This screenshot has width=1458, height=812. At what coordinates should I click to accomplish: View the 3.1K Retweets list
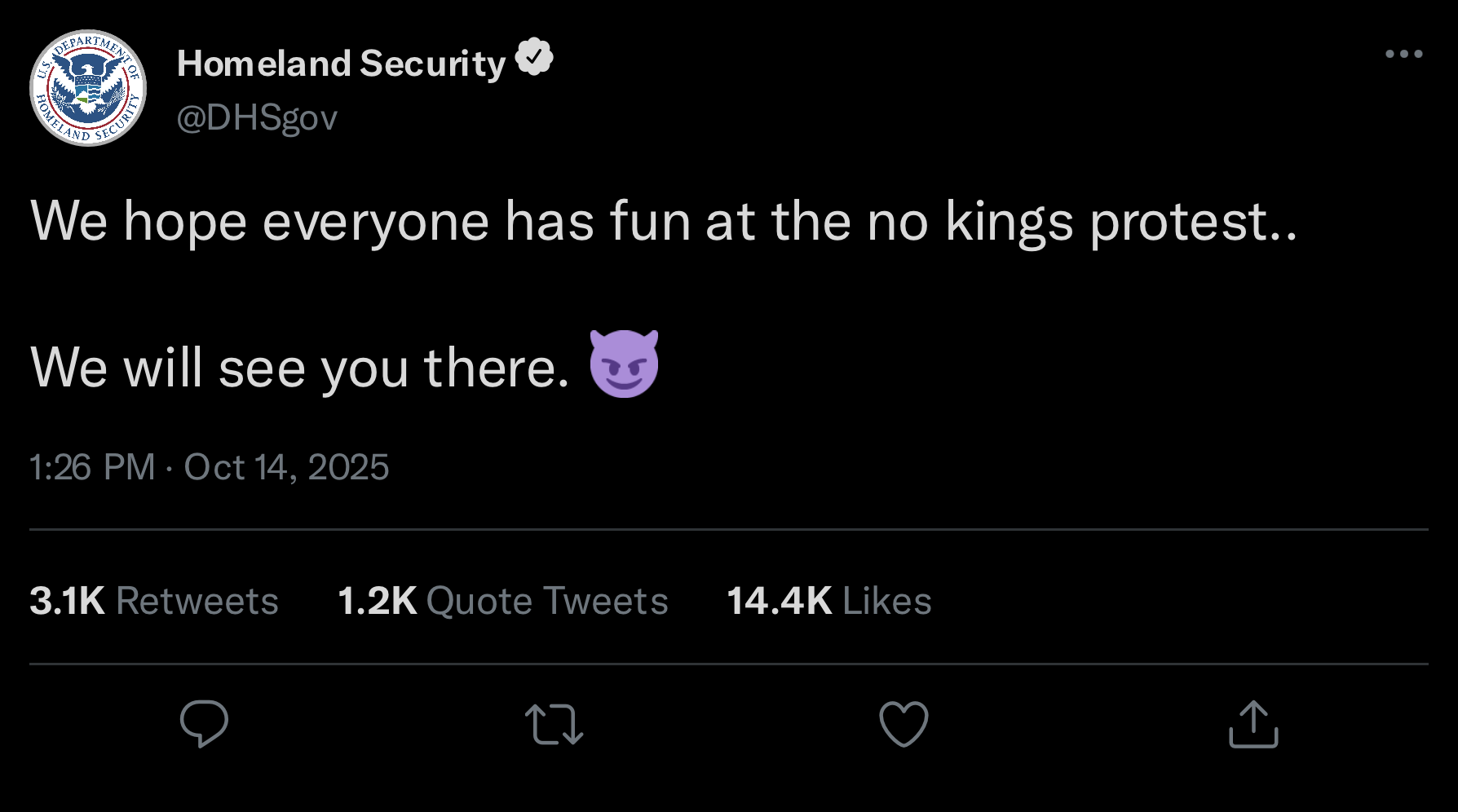point(154,601)
